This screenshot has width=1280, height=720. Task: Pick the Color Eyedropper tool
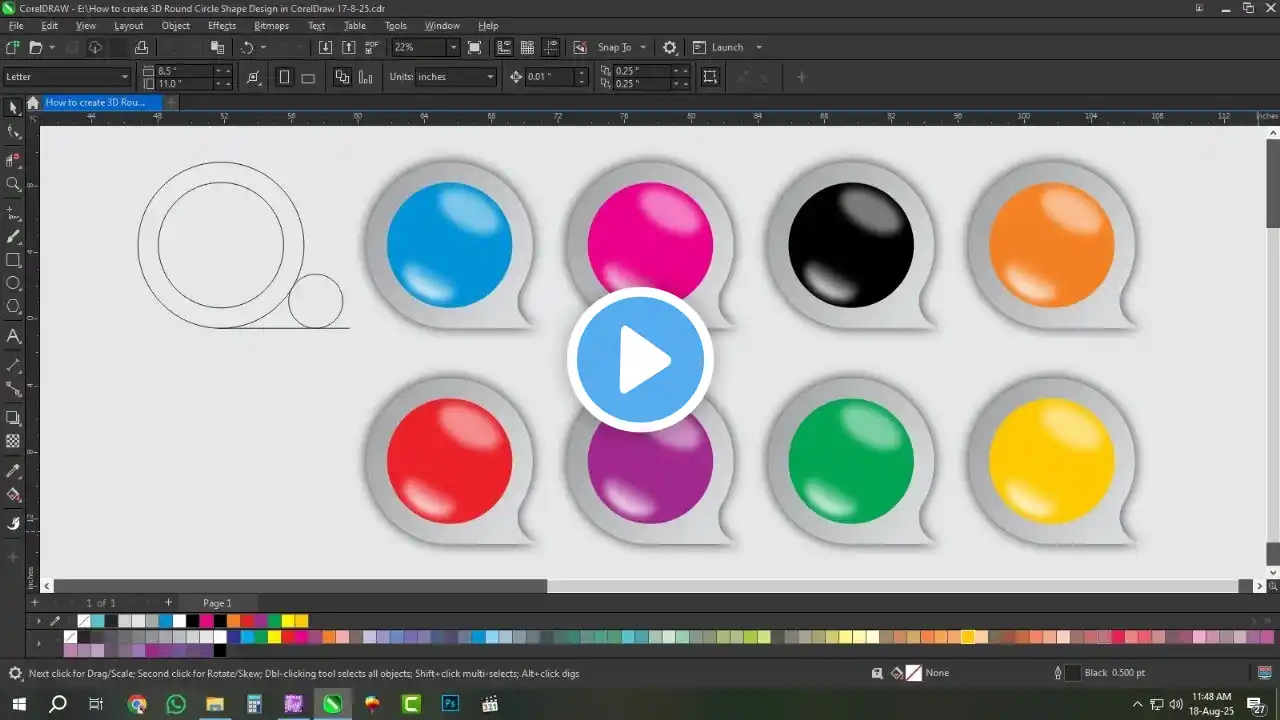[13, 471]
